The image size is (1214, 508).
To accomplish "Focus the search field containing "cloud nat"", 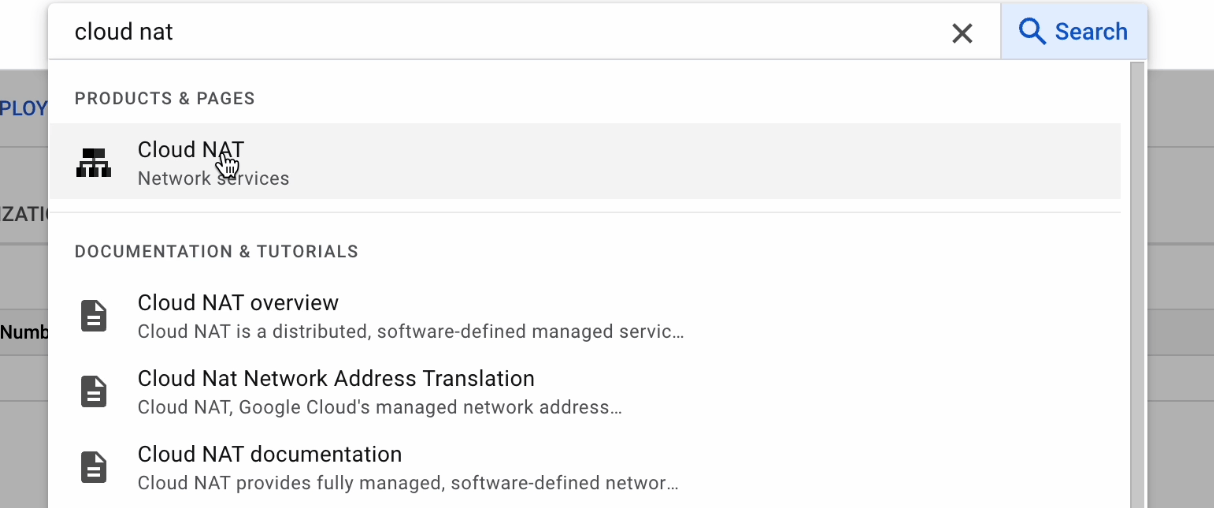I will point(500,32).
